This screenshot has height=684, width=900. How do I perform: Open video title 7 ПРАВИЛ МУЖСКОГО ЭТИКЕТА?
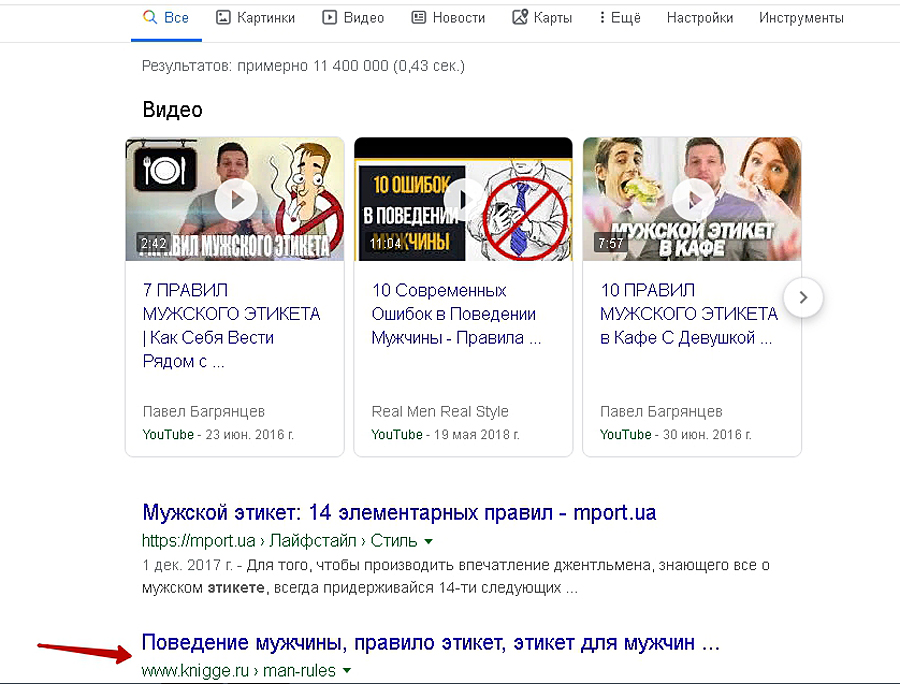tap(231, 325)
